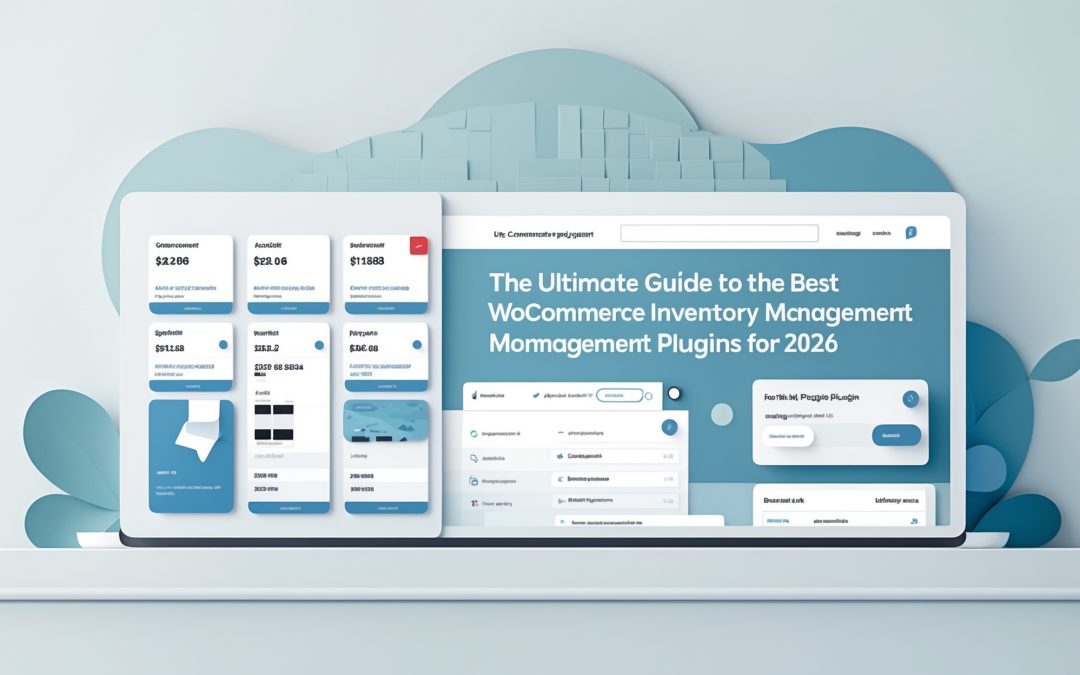Screen dimensions: 1080x675
Task: Click the Plugin card heading text
Action: click(811, 397)
